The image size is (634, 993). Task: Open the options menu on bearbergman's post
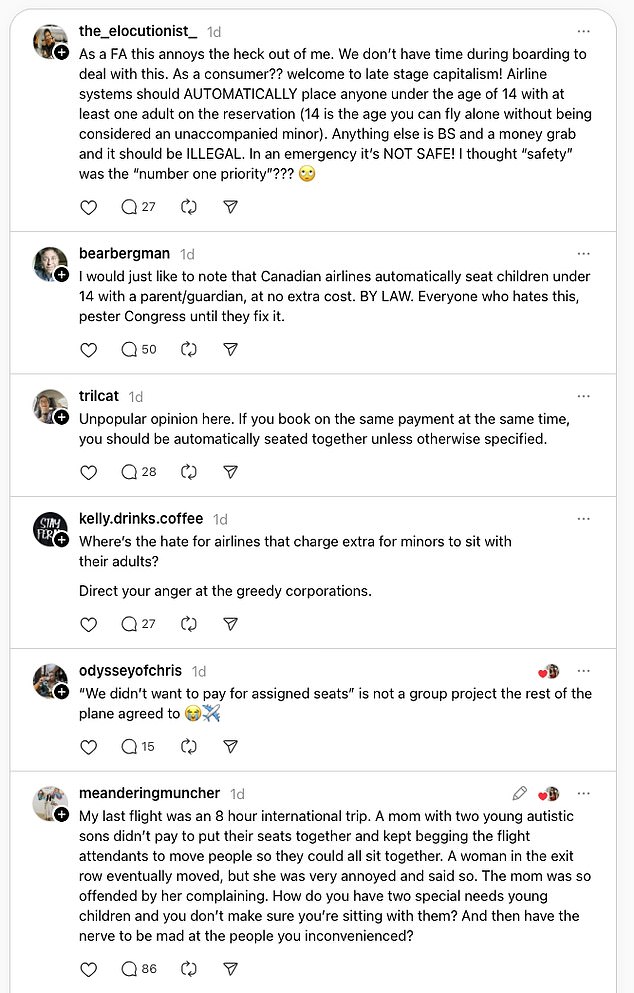[x=583, y=253]
